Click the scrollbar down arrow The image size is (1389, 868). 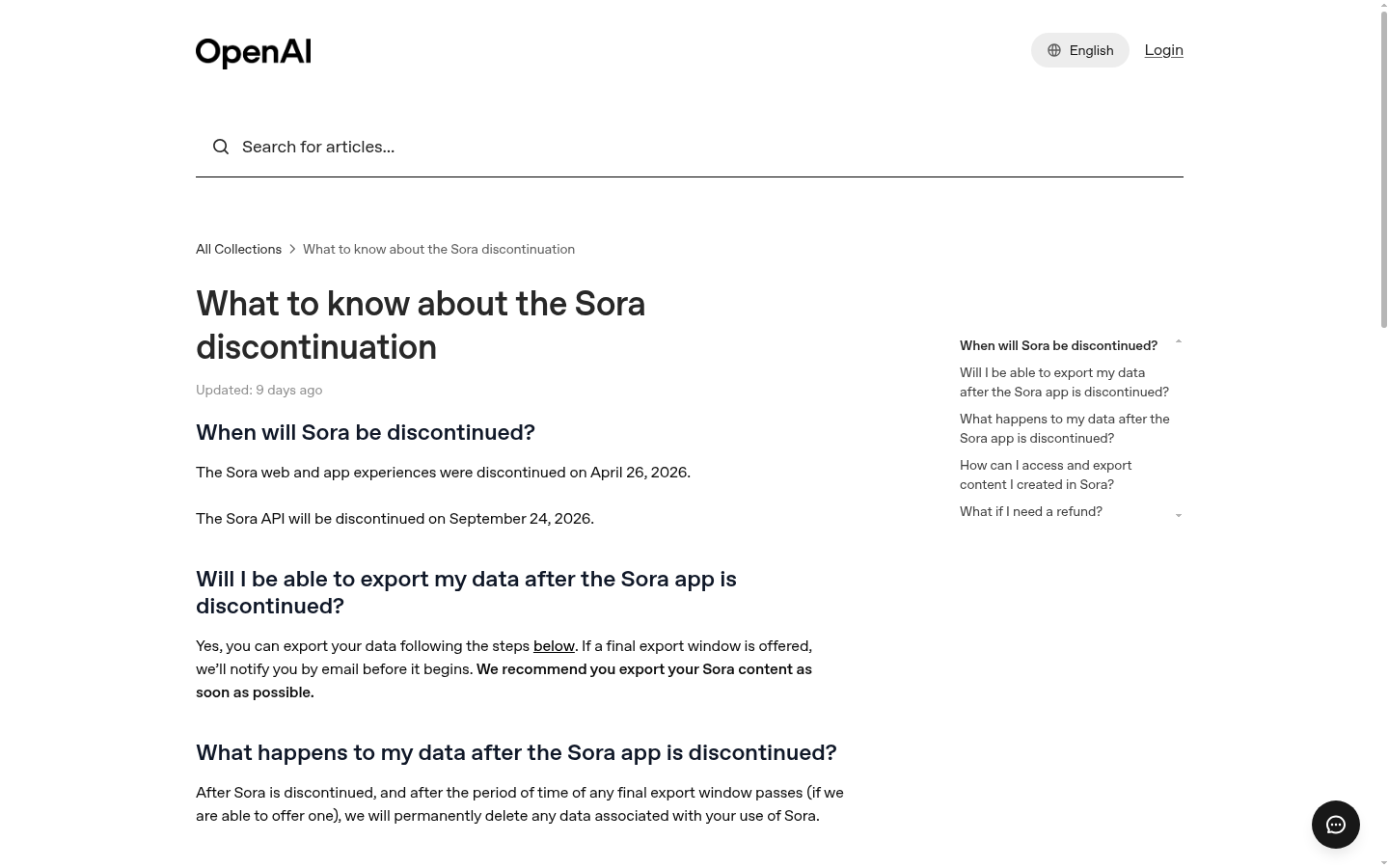pos(1384,862)
